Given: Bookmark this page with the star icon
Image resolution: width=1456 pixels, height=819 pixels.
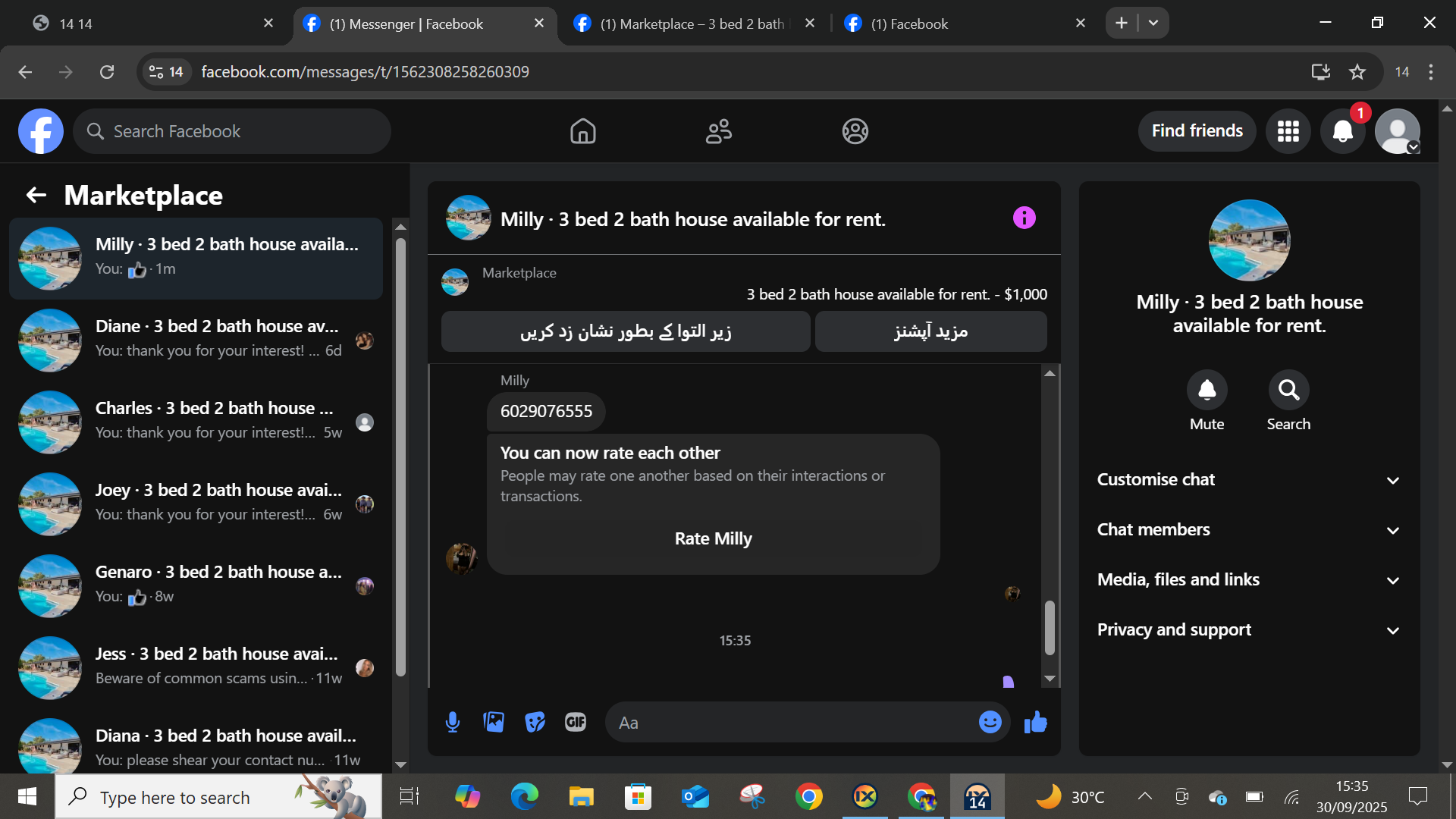Looking at the screenshot, I should click(x=1357, y=72).
